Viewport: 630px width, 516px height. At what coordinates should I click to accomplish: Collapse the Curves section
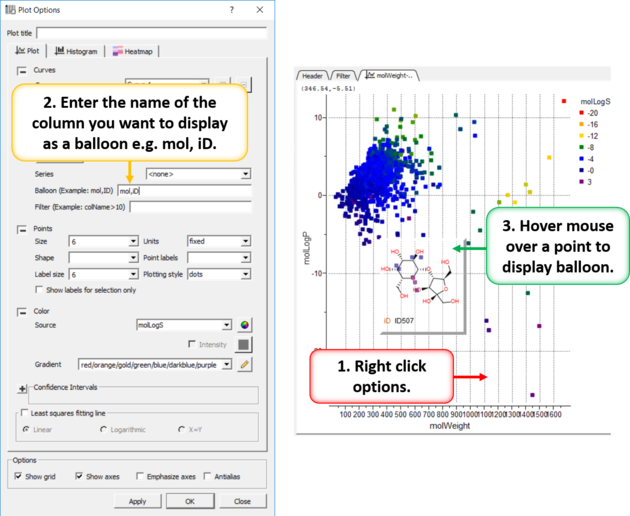click(x=22, y=71)
